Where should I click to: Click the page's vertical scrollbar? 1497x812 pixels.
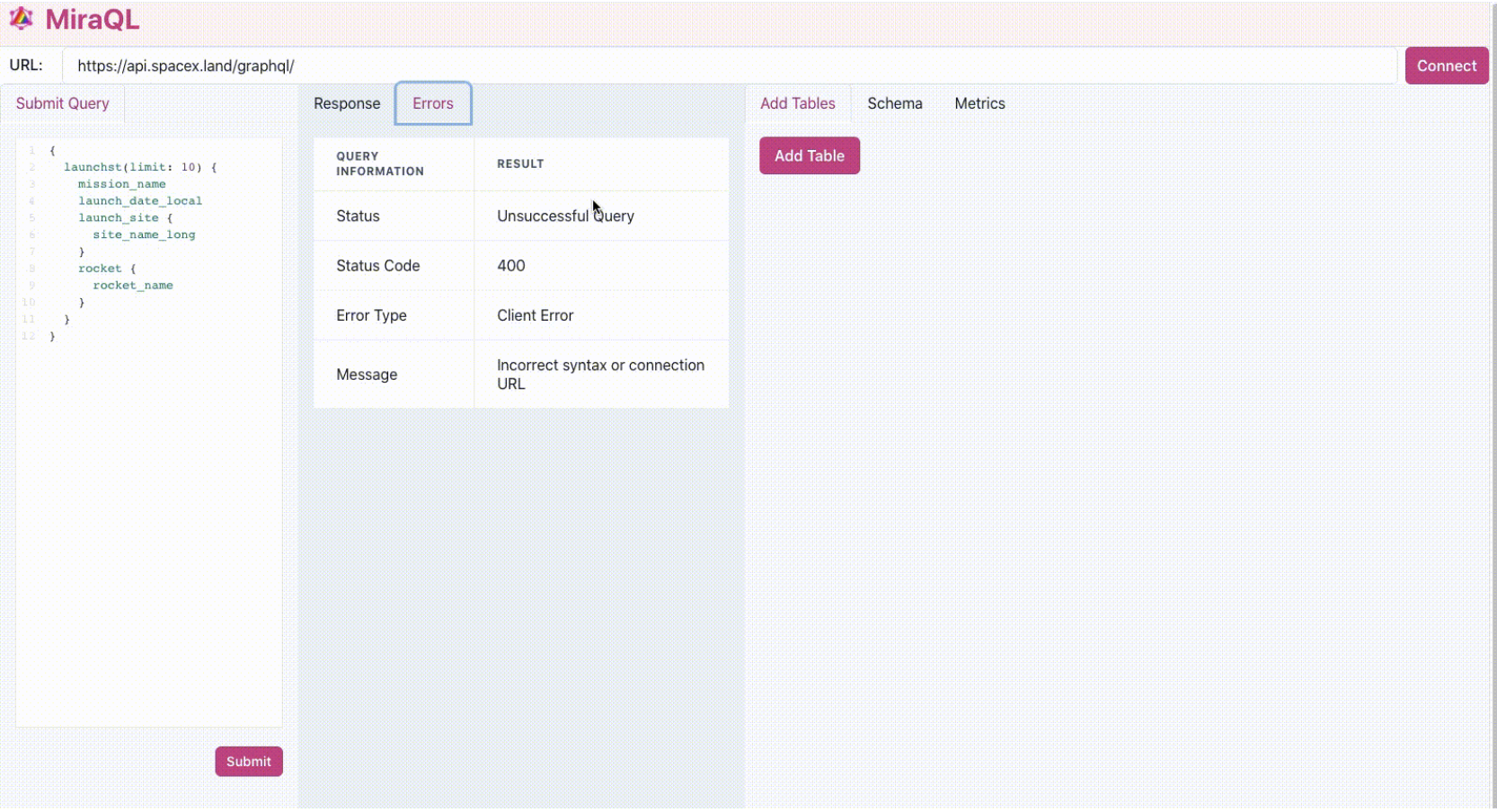(1493, 406)
